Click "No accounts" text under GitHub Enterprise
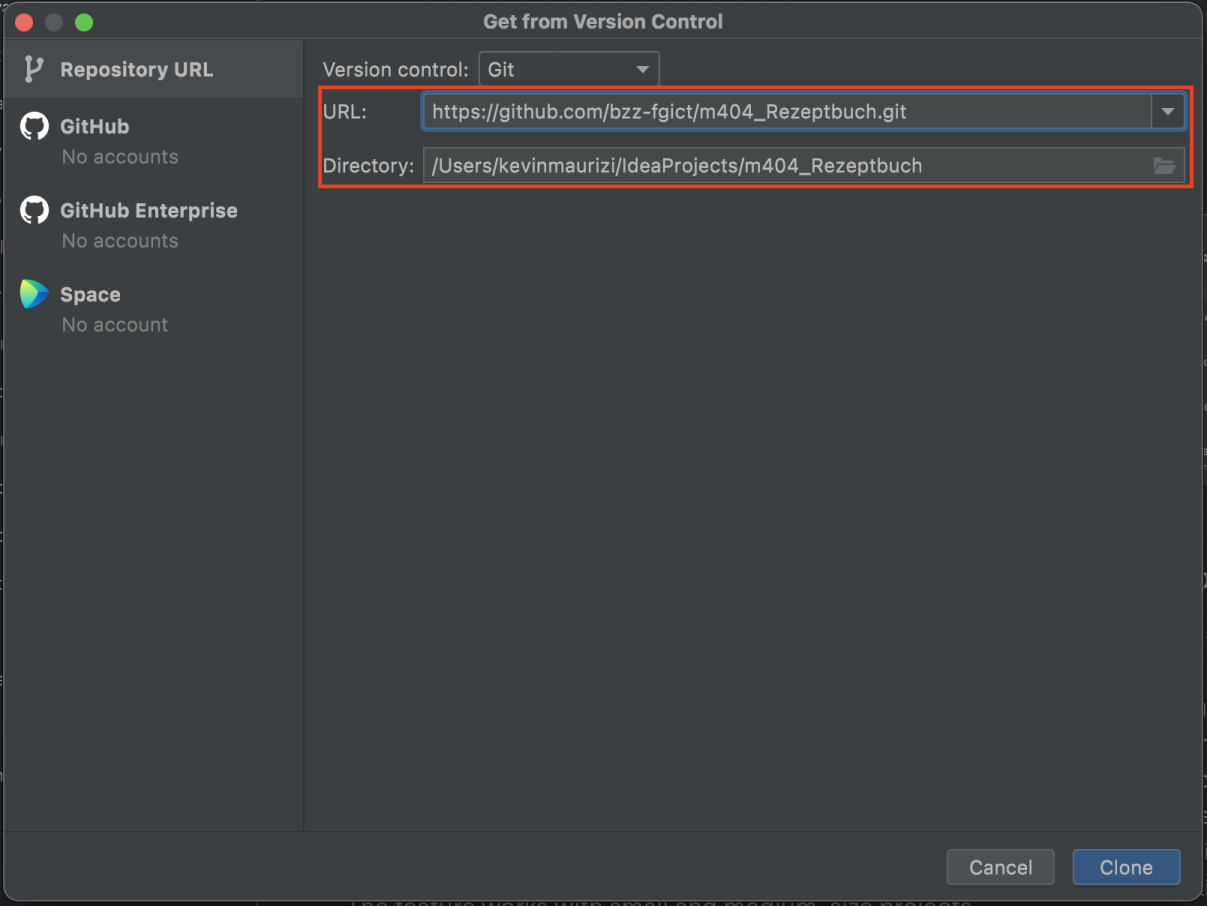Image resolution: width=1207 pixels, height=906 pixels. click(120, 241)
